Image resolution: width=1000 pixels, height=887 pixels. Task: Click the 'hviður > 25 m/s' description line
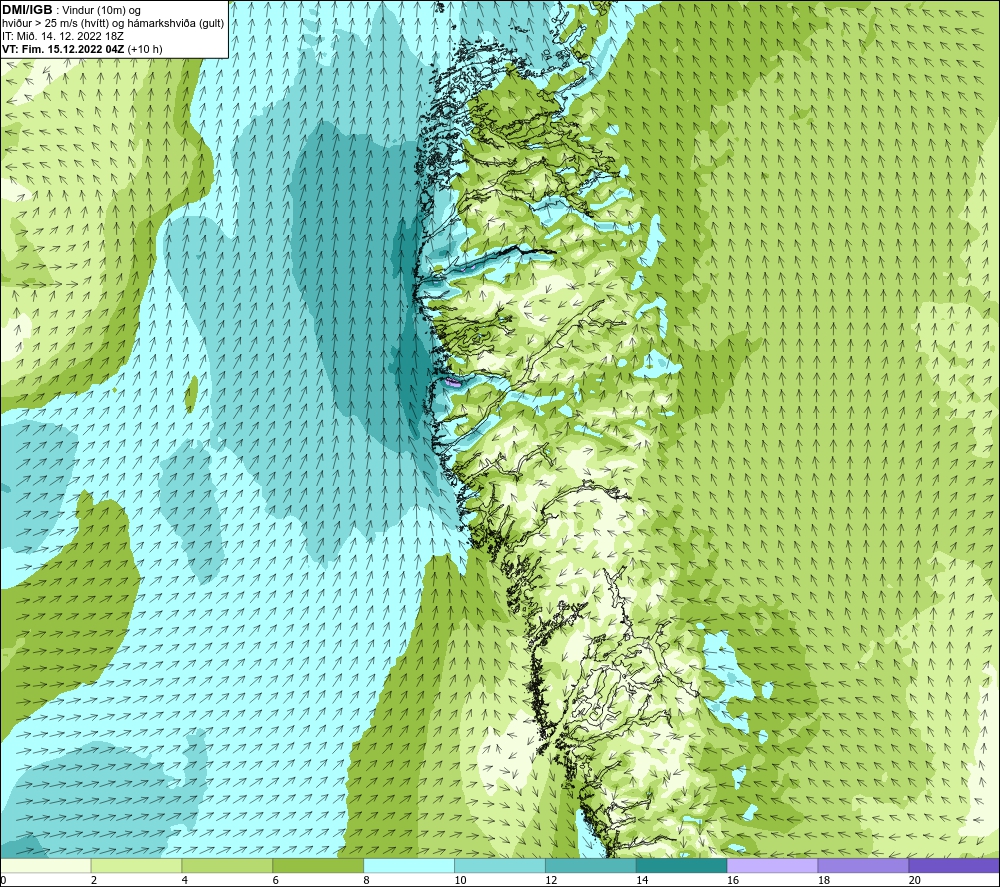pyautogui.click(x=113, y=23)
